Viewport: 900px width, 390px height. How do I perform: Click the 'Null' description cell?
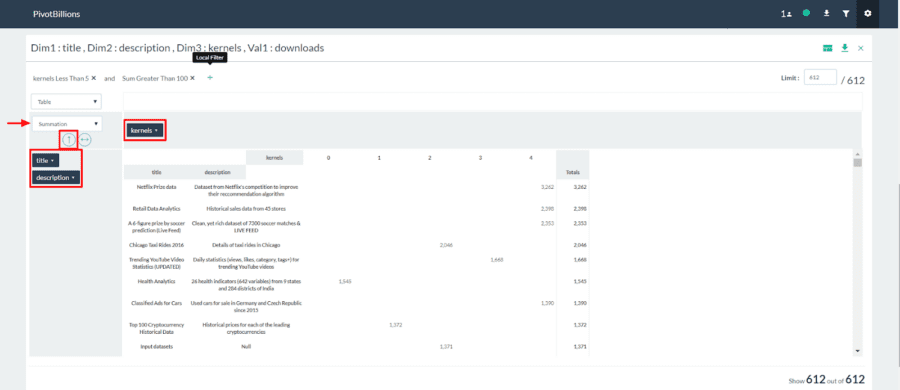click(246, 346)
